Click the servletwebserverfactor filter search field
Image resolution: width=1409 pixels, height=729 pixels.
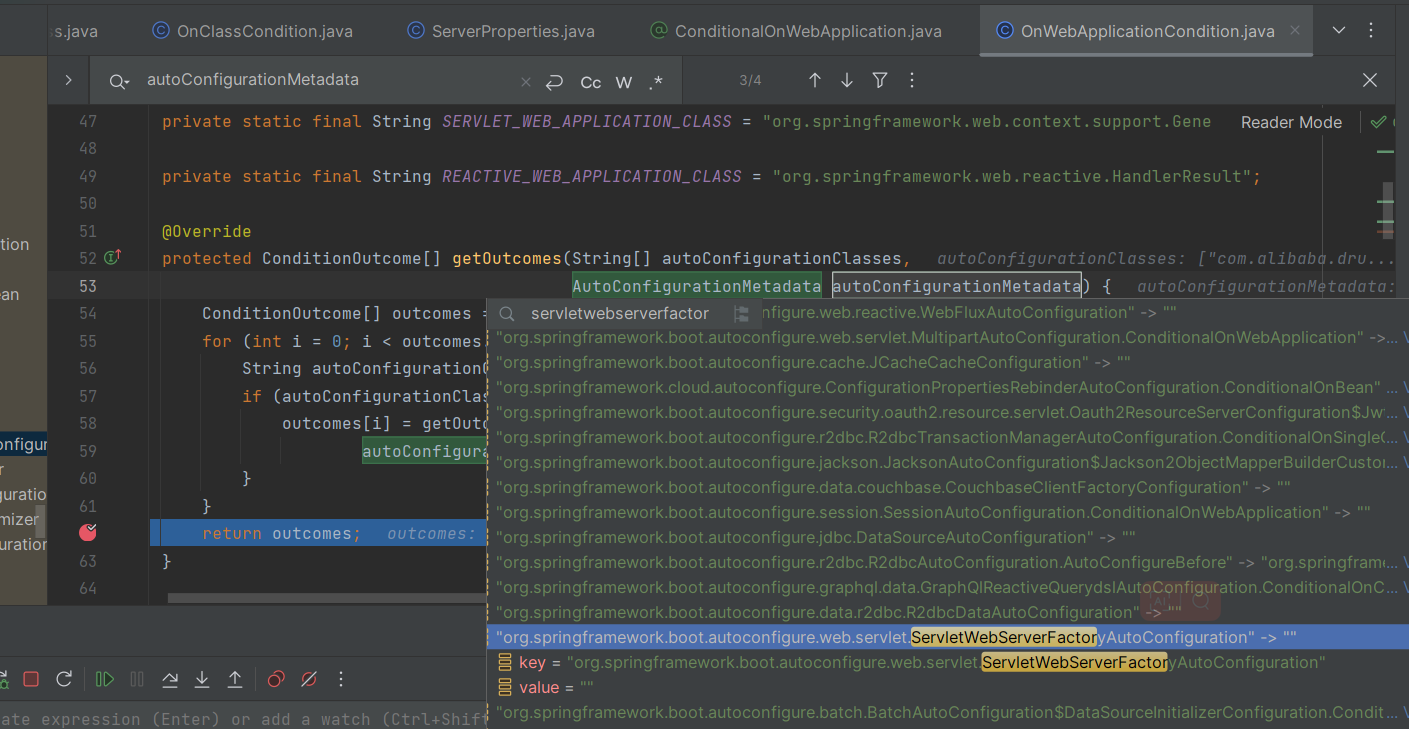(619, 314)
